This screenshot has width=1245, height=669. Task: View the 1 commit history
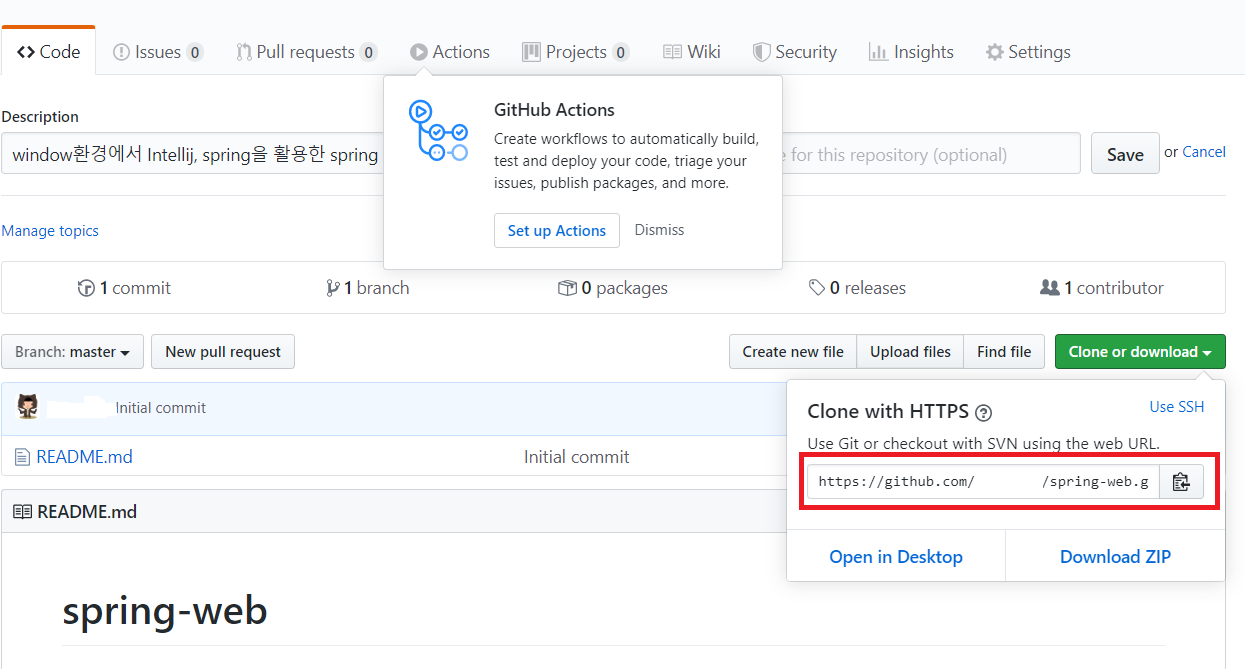124,288
